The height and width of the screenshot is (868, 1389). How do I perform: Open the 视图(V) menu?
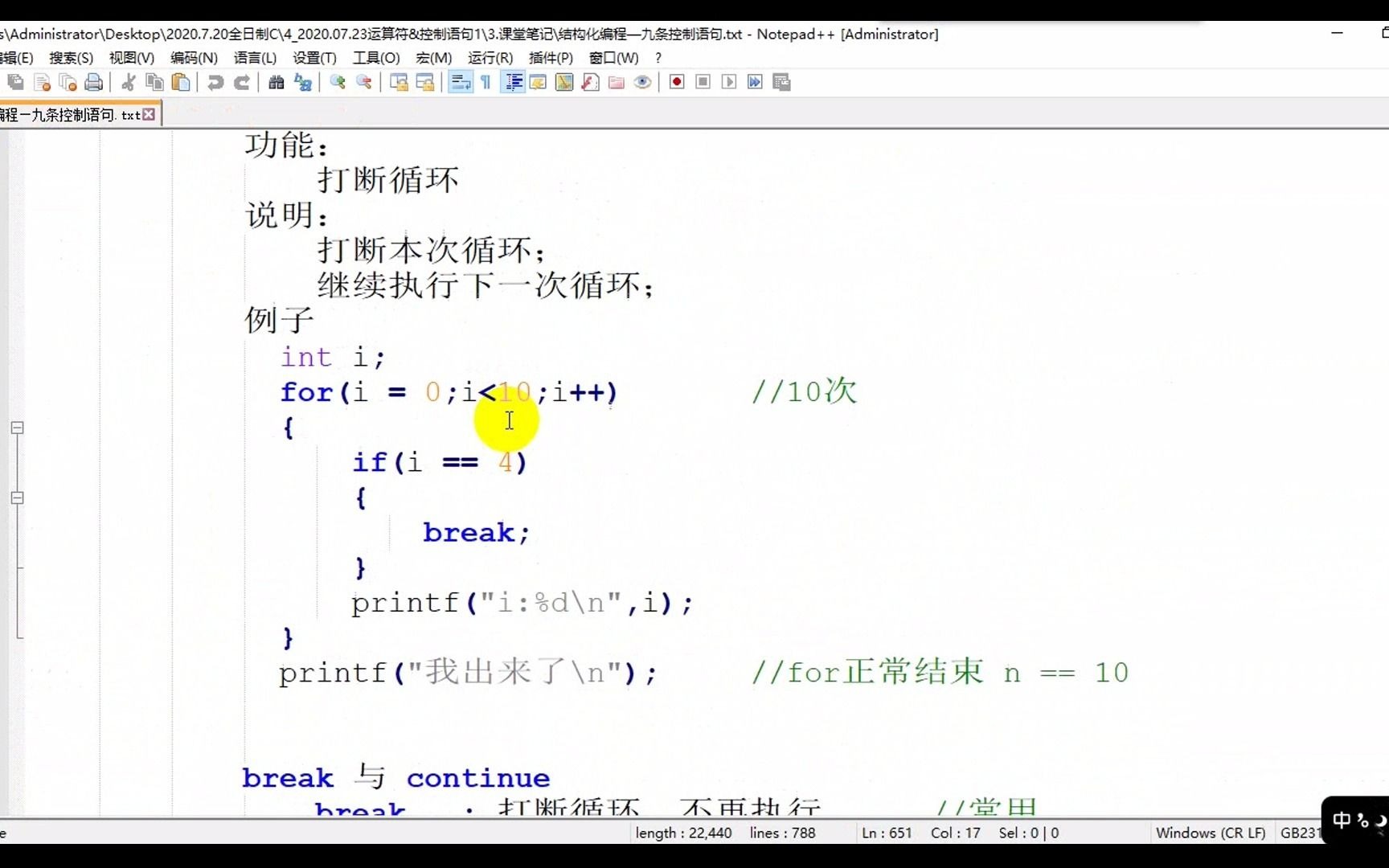tap(132, 58)
